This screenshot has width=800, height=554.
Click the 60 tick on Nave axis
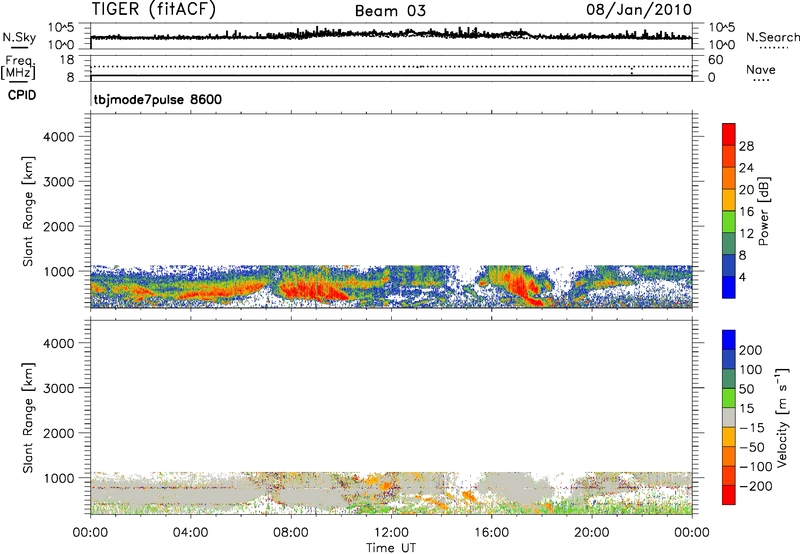pyautogui.click(x=715, y=60)
